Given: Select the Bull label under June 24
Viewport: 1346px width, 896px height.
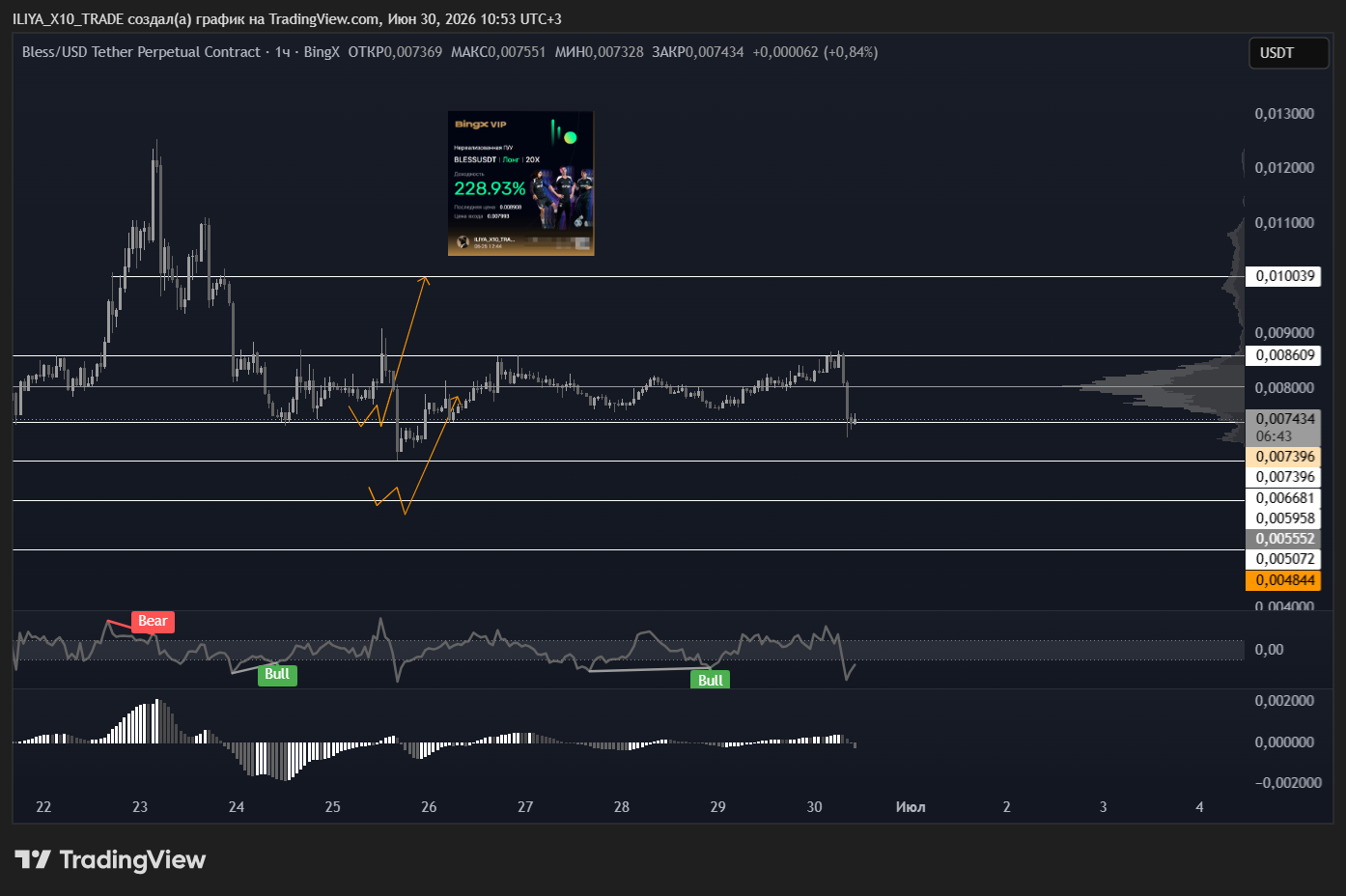Looking at the screenshot, I should [277, 674].
